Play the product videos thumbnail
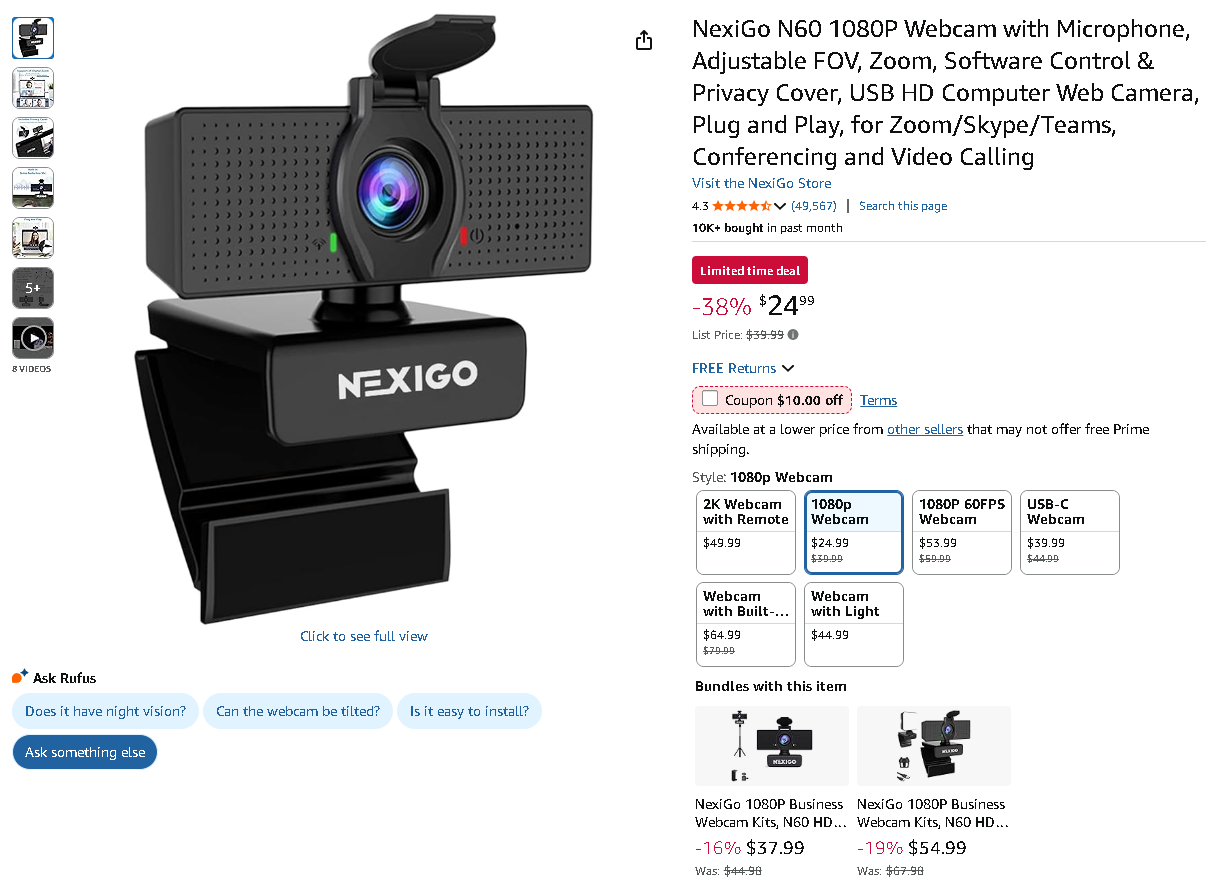Image resolution: width=1209 pixels, height=881 pixels. (33, 339)
